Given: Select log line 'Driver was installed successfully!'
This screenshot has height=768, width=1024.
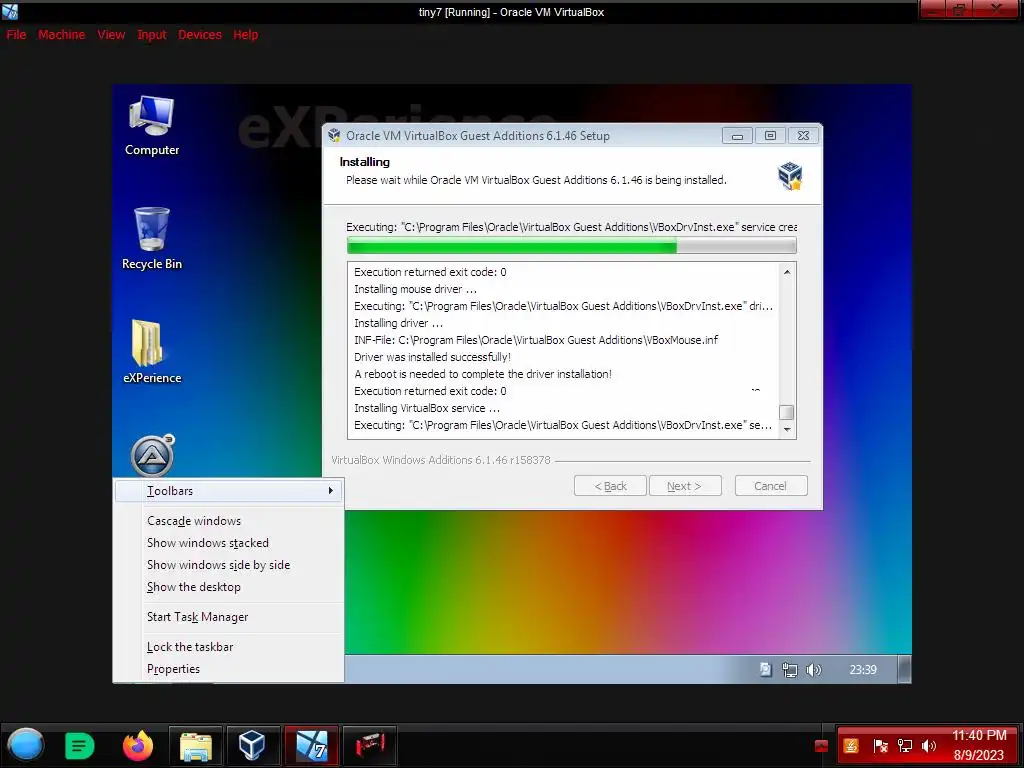Looking at the screenshot, I should tap(432, 357).
